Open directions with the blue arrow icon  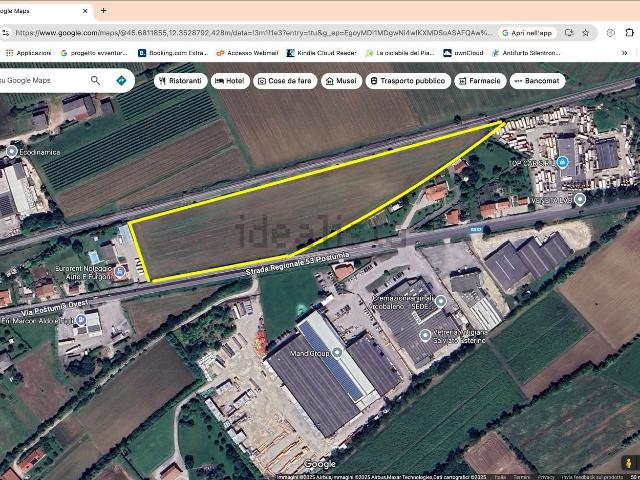point(121,80)
